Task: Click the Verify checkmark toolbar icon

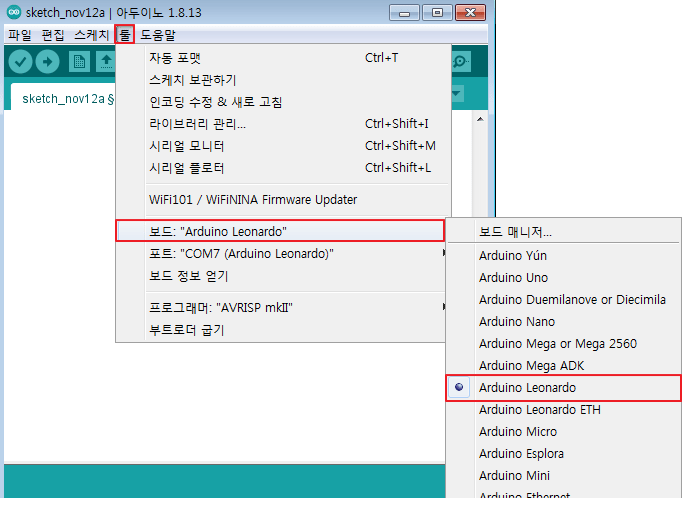Action: [x=20, y=62]
